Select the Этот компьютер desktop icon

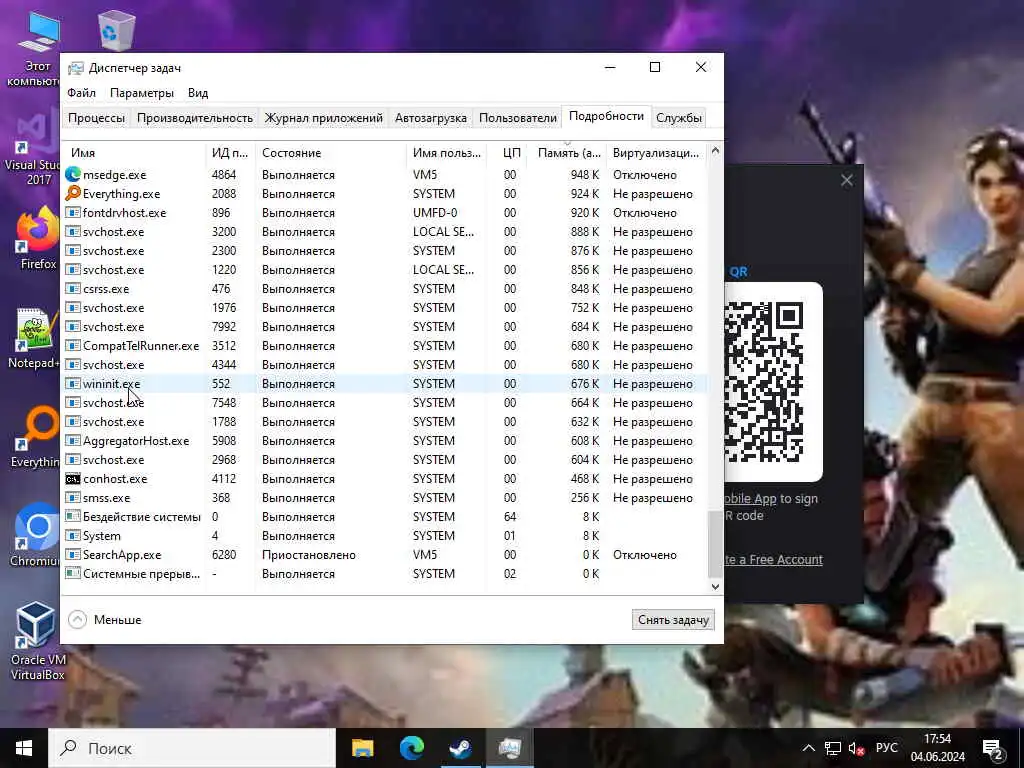point(36,49)
